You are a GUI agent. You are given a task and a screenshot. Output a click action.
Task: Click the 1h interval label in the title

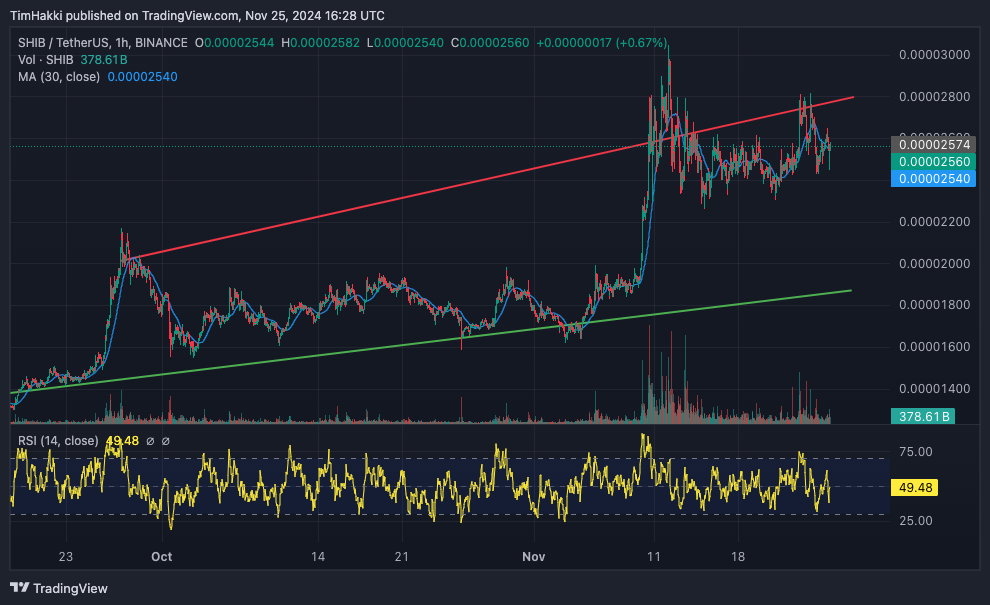pos(122,43)
